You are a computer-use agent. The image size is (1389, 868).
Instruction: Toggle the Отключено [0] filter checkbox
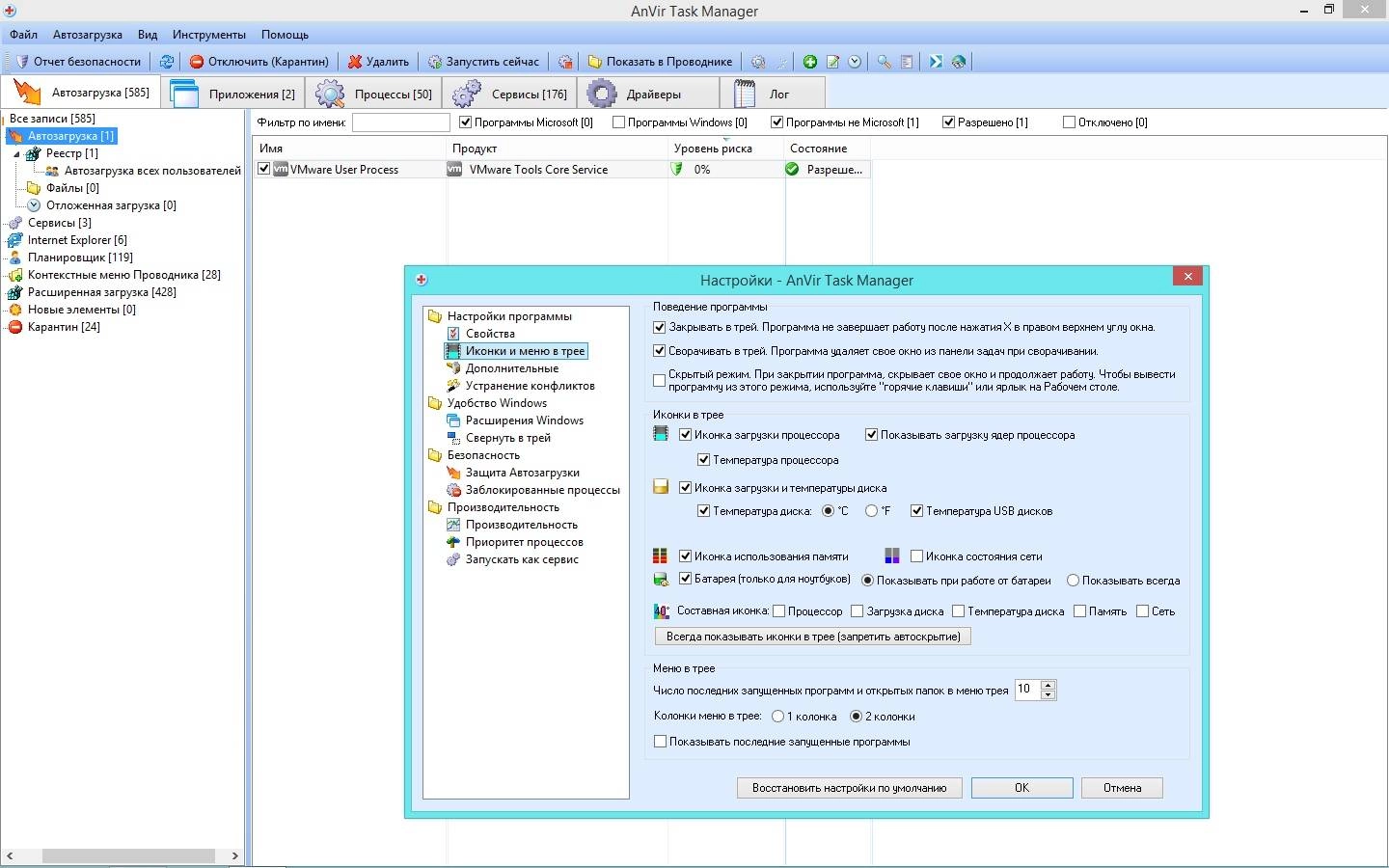tap(1069, 122)
